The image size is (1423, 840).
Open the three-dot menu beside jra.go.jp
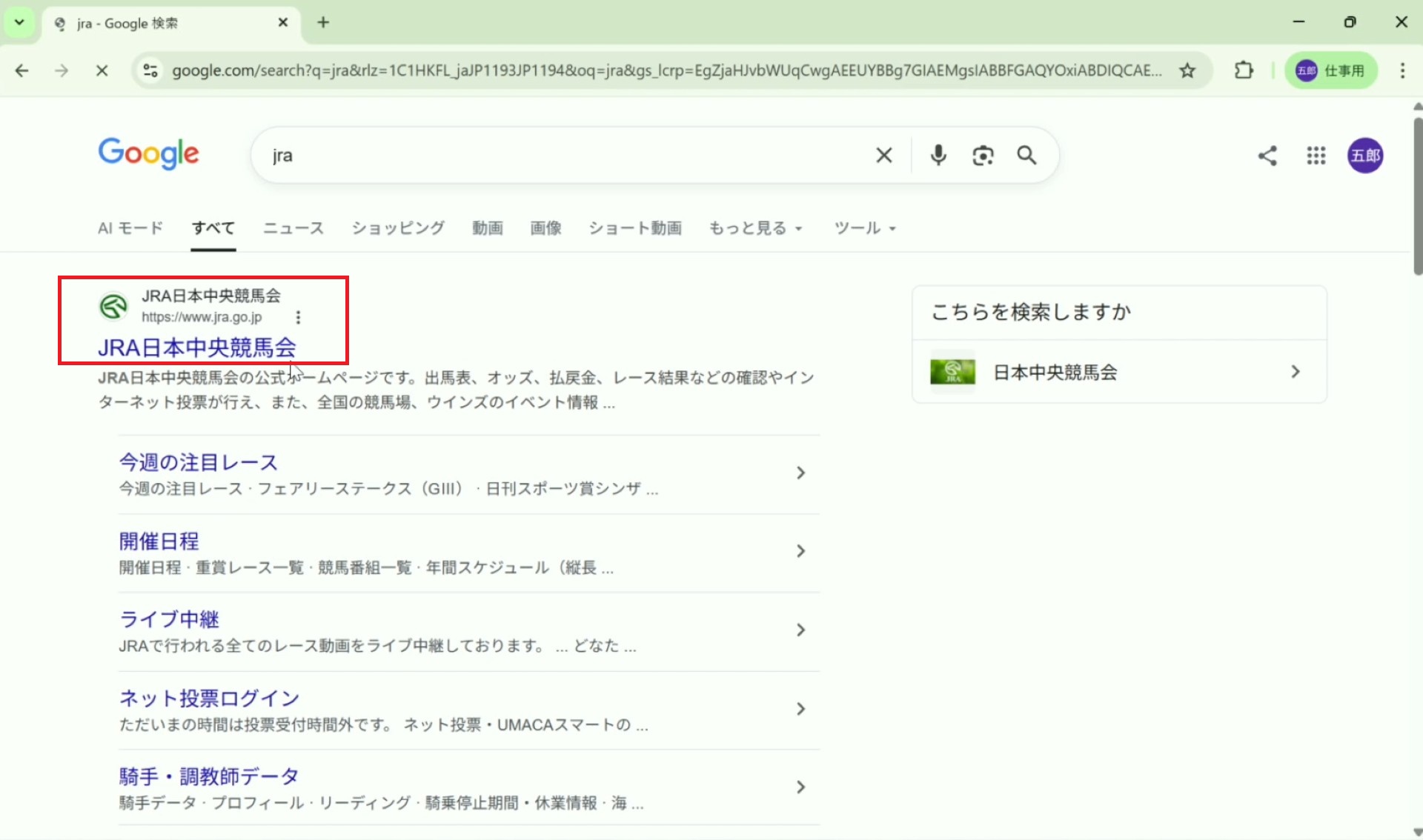(x=298, y=317)
